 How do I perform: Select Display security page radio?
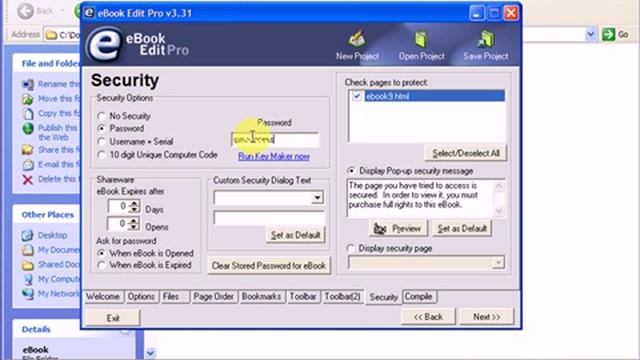(351, 248)
